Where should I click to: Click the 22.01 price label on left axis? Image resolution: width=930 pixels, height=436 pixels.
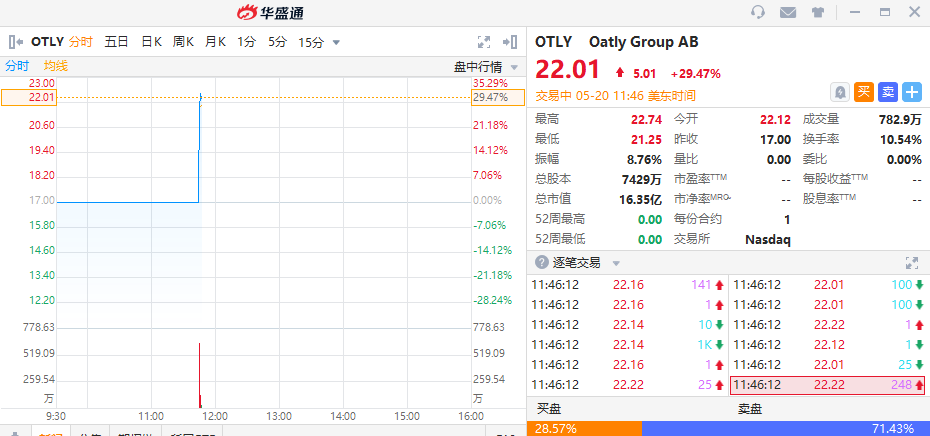click(29, 97)
